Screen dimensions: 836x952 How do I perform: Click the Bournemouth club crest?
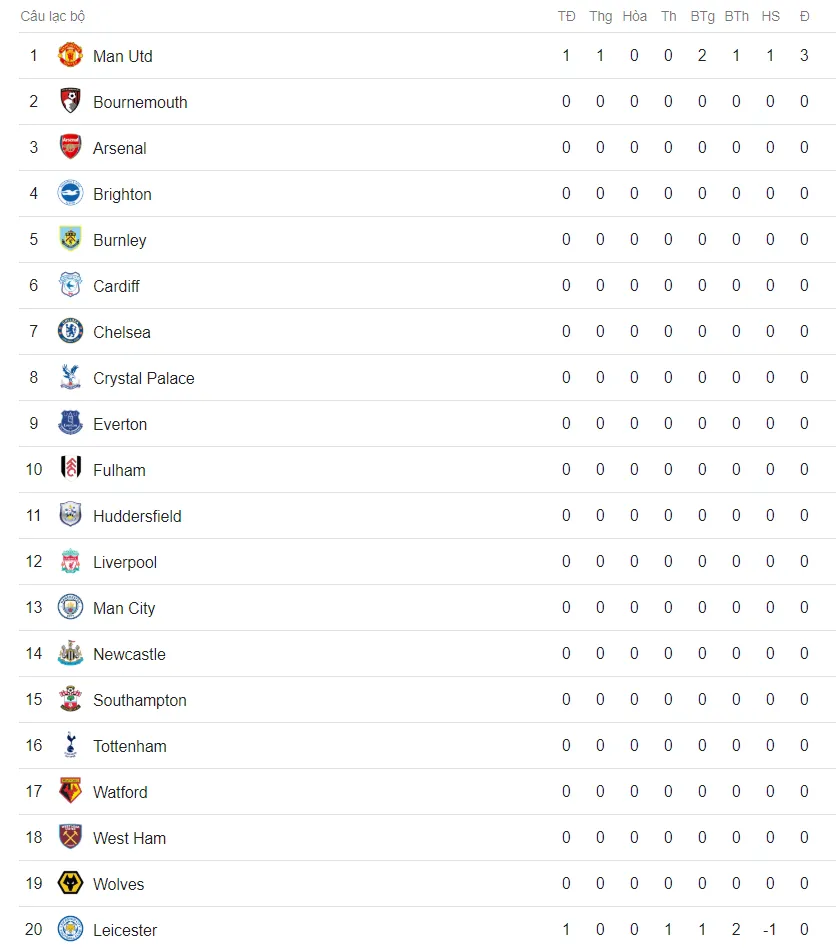coord(70,101)
